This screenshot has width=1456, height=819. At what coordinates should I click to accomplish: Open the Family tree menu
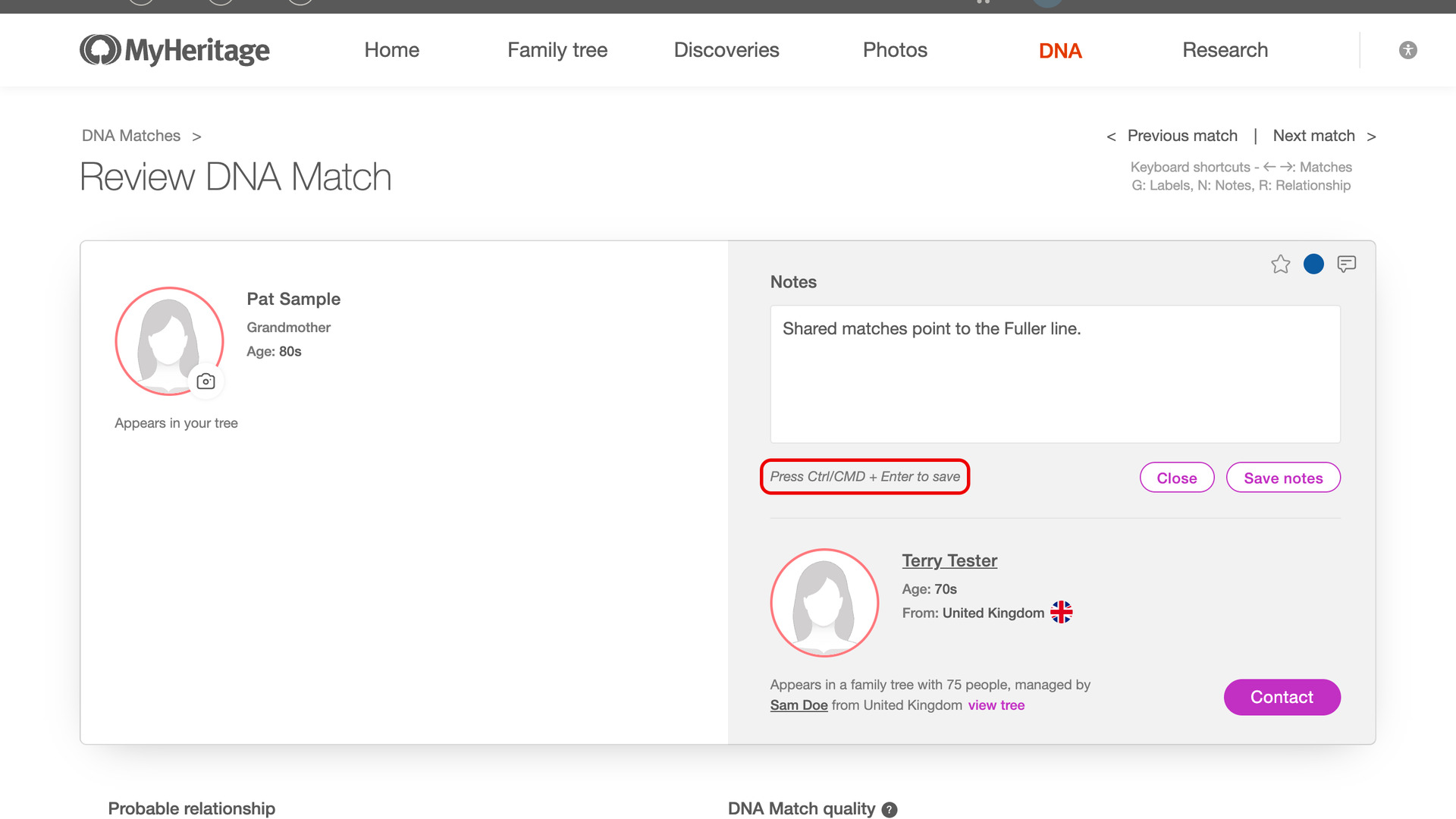pyautogui.click(x=557, y=50)
